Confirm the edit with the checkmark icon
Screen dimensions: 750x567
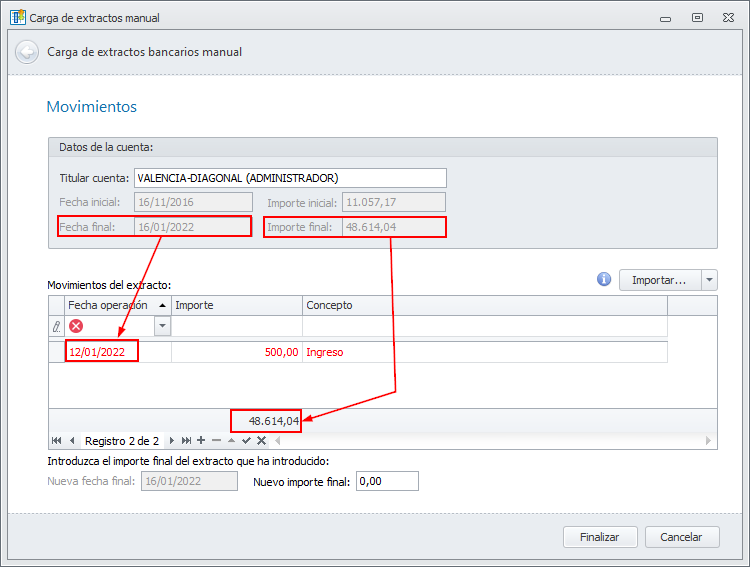[246, 440]
